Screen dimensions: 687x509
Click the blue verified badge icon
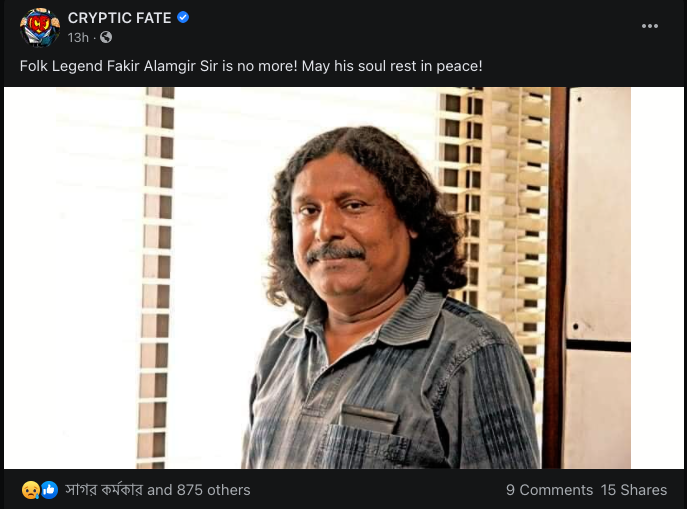click(183, 18)
